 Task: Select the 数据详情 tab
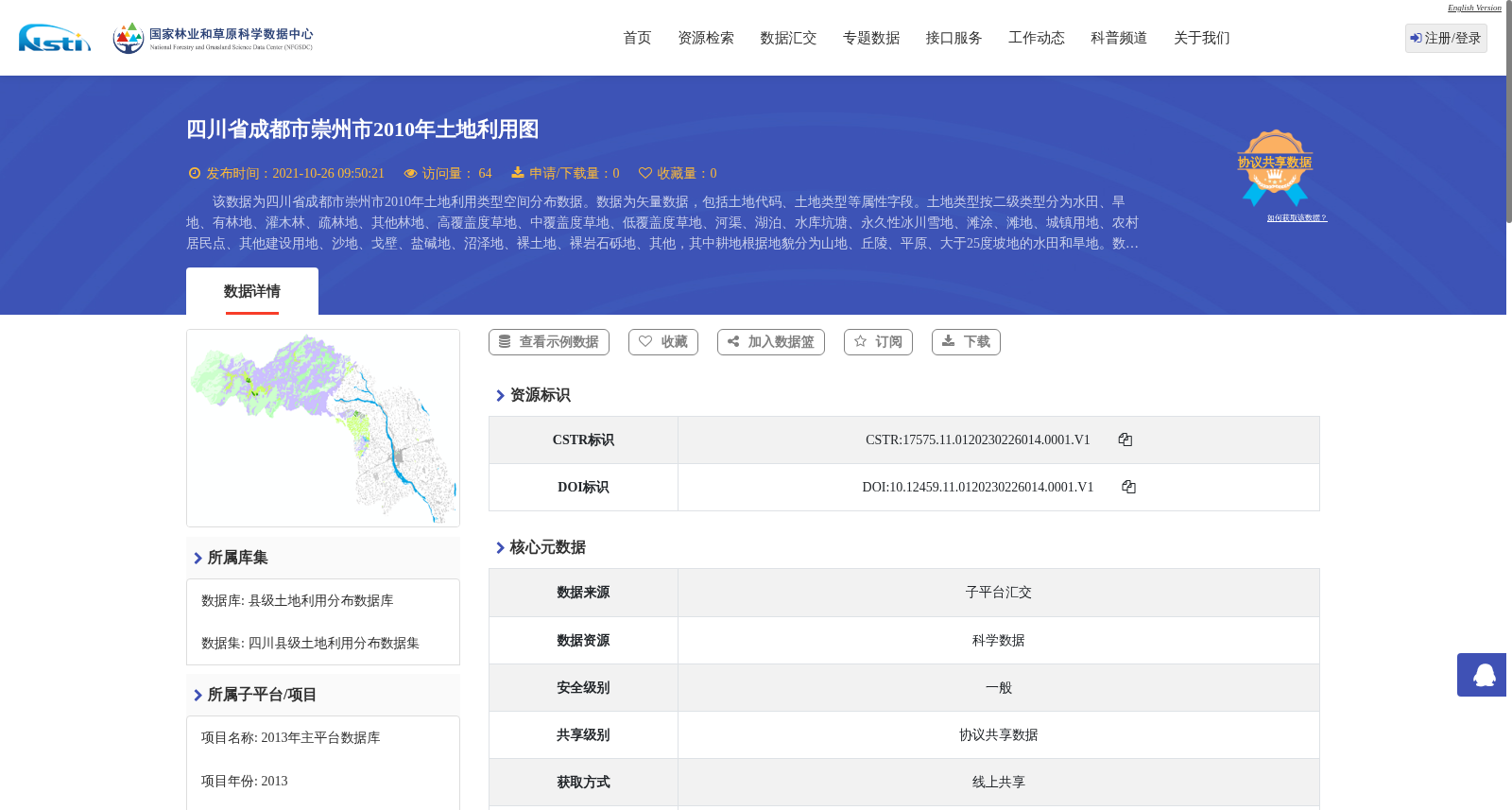coord(252,291)
